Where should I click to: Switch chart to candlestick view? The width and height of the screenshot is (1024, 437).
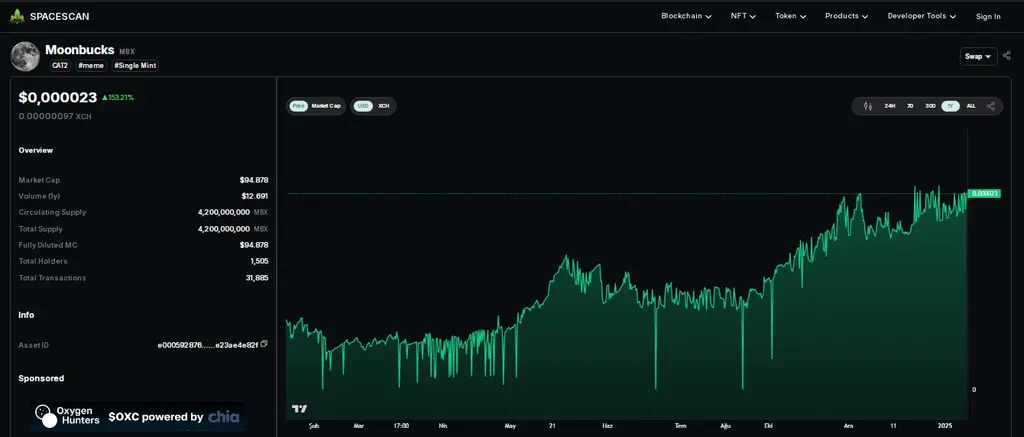(868, 106)
